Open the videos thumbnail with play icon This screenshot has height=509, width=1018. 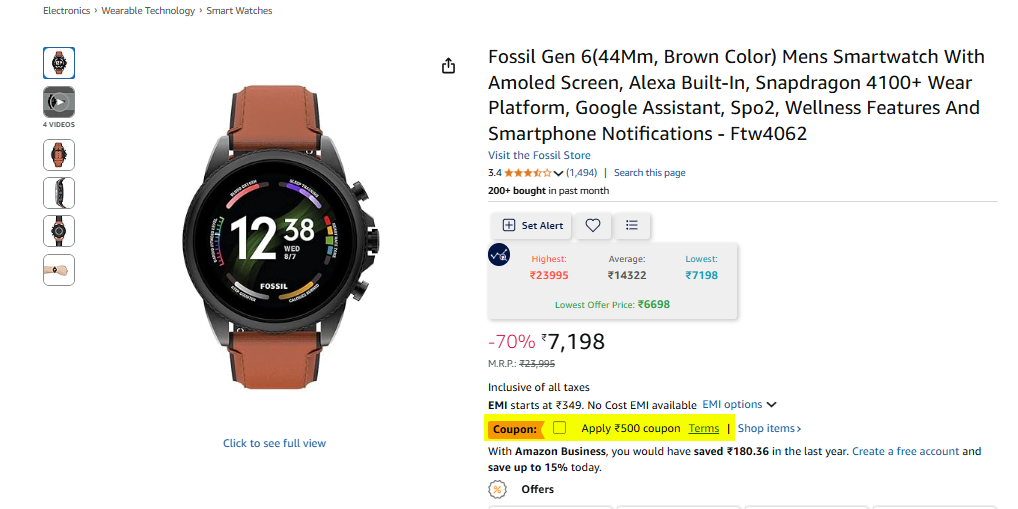tap(59, 102)
